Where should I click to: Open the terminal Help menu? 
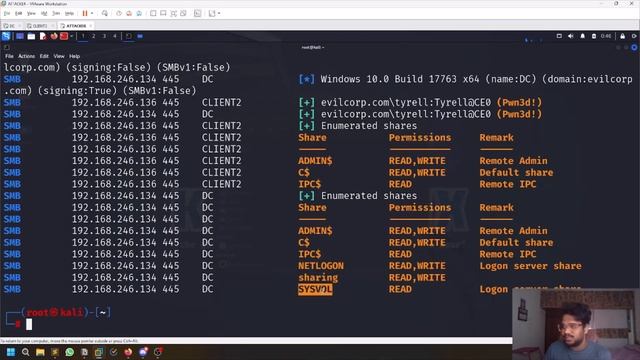click(74, 56)
